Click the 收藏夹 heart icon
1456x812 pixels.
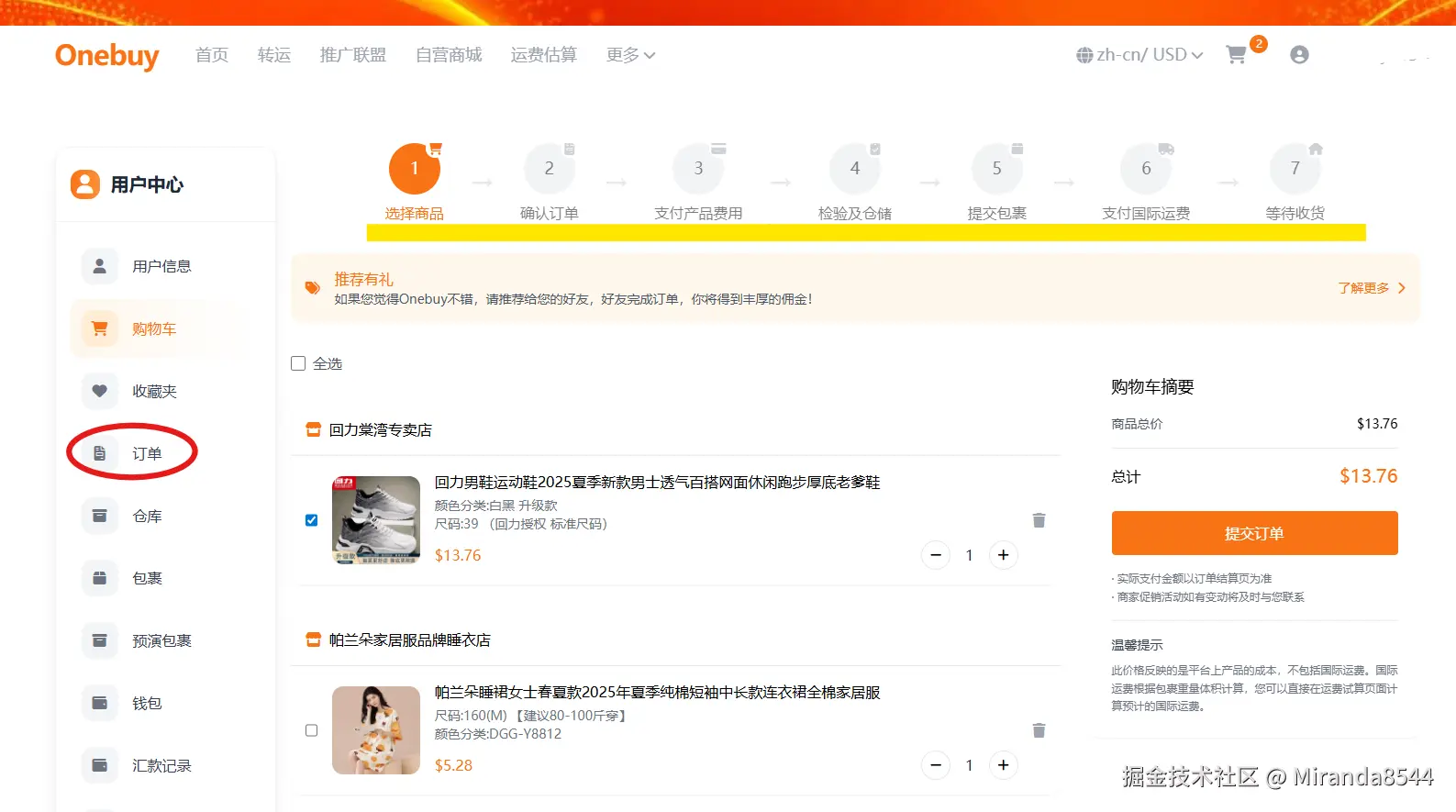(100, 391)
